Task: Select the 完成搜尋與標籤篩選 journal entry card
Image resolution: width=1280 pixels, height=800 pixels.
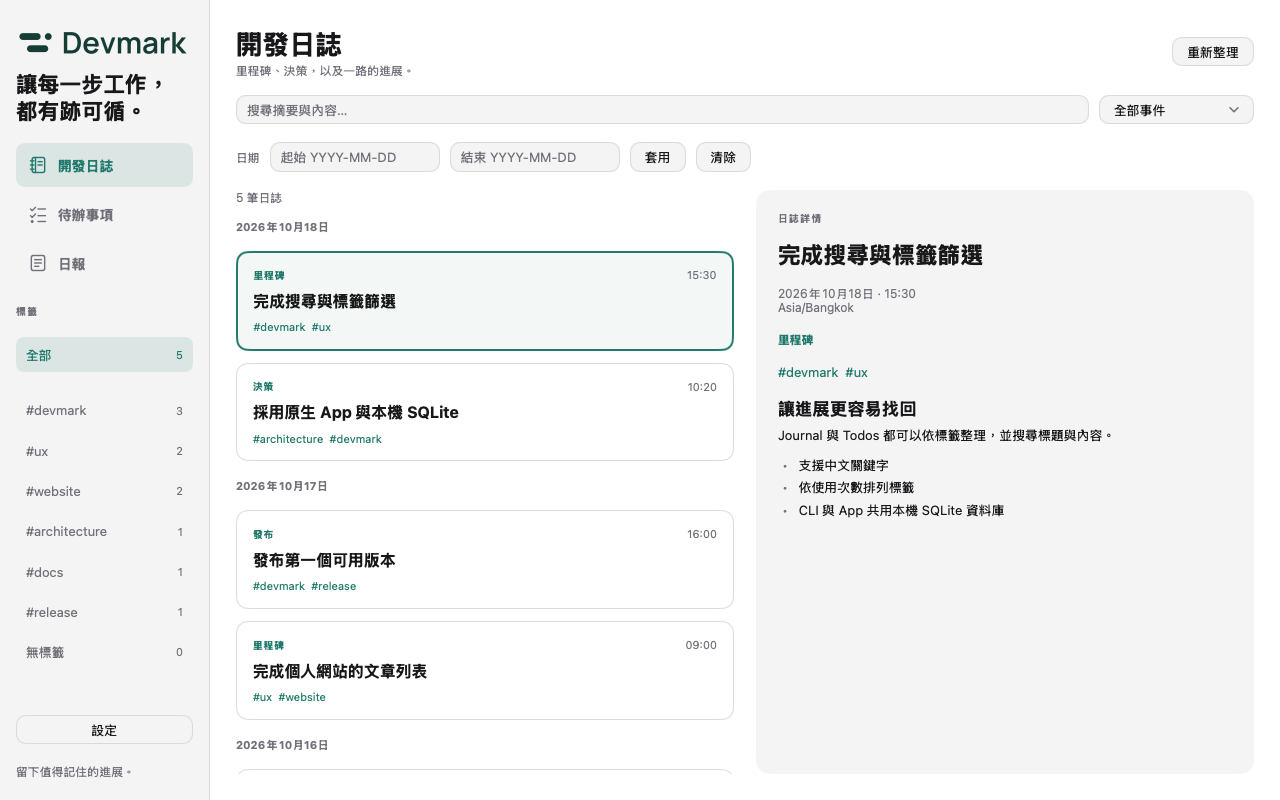Action: click(485, 301)
